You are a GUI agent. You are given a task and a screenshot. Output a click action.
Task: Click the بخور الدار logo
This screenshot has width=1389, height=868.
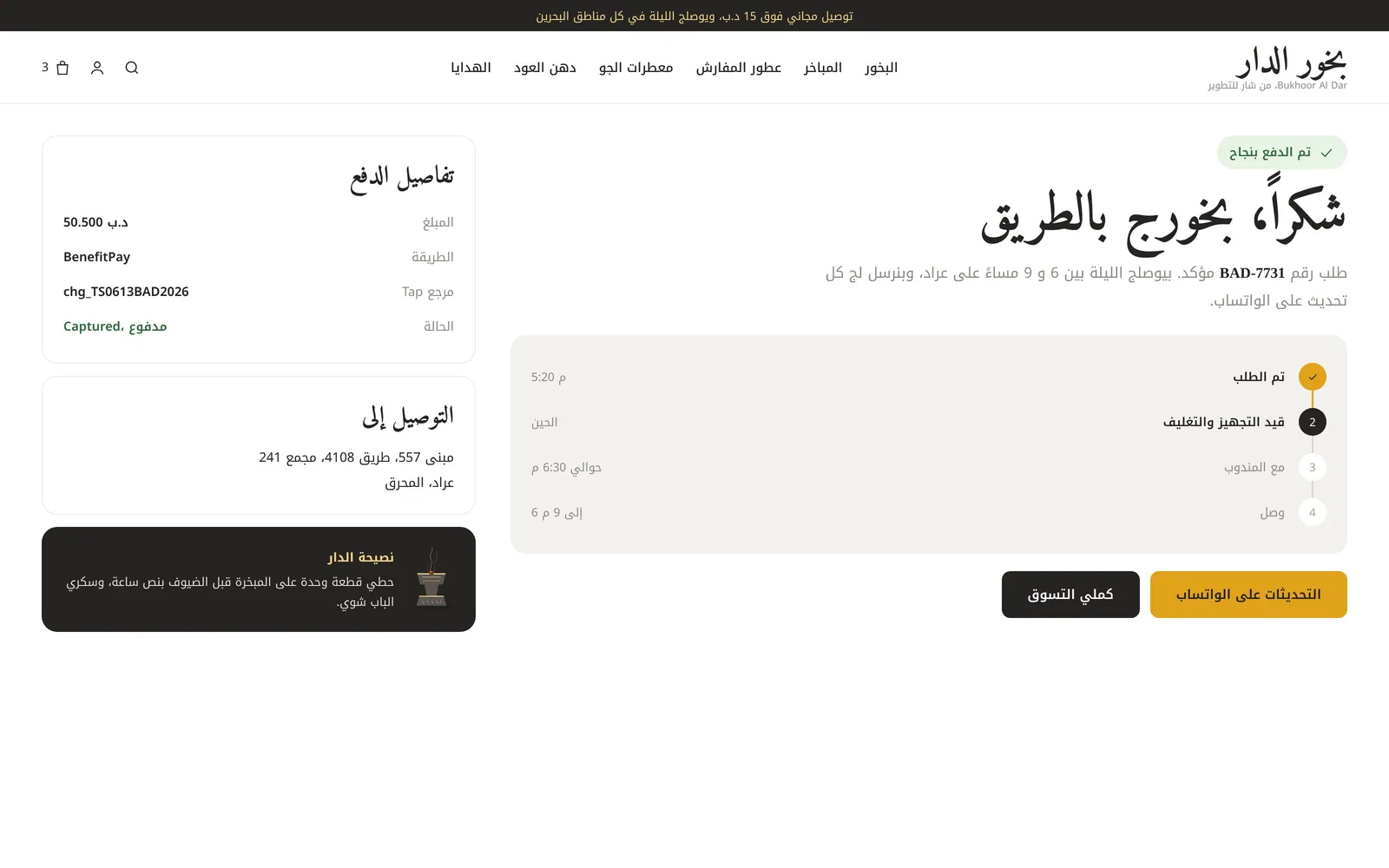click(1278, 68)
